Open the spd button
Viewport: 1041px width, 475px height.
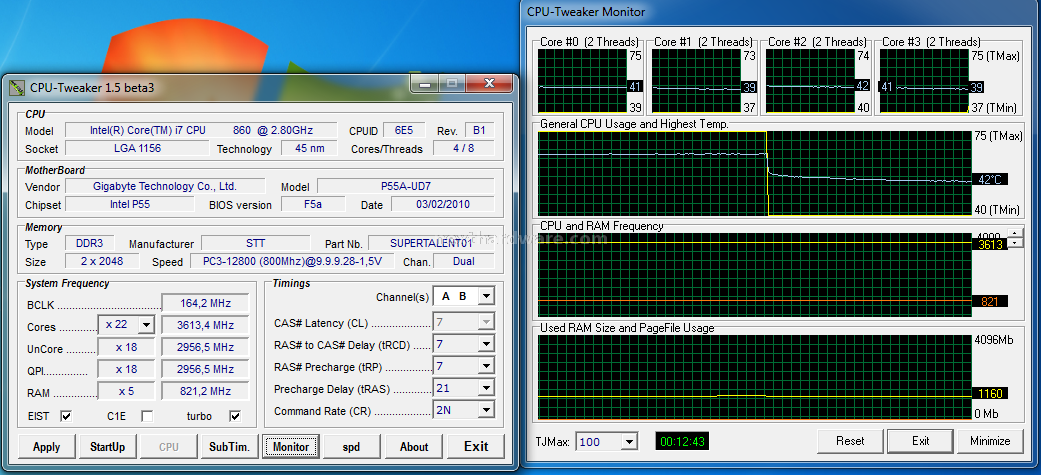tap(351, 446)
